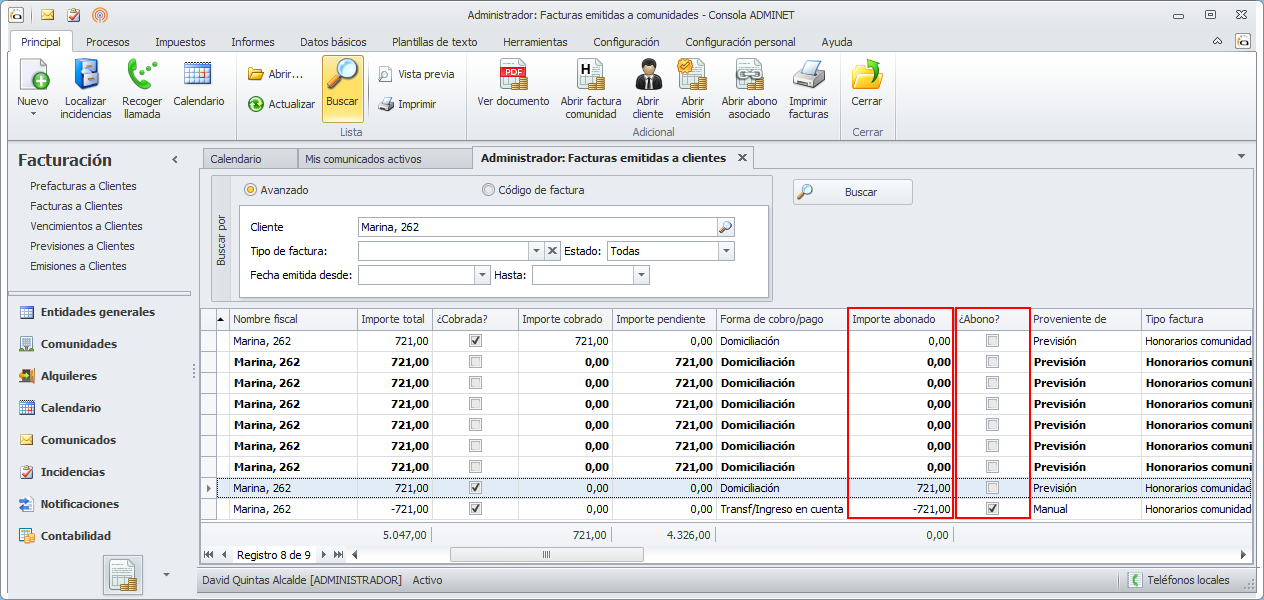Screen dimensions: 1264x600
Task: Toggle ¿Cobrada? checkbox in the first row
Action: [x=475, y=341]
